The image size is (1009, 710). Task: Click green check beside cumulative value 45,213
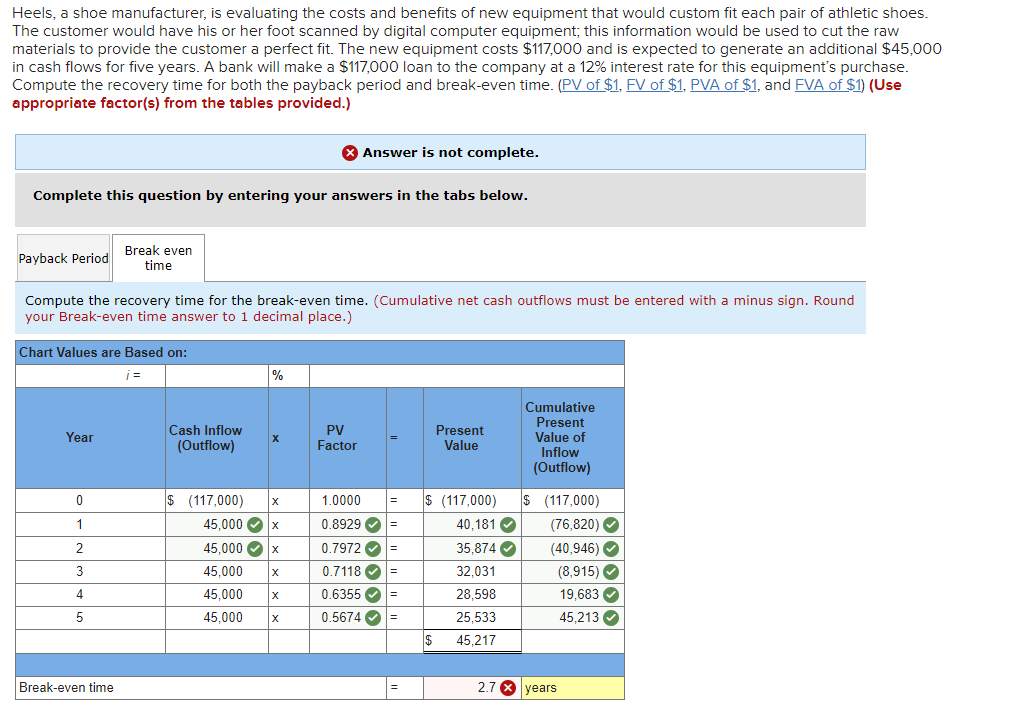[x=611, y=618]
